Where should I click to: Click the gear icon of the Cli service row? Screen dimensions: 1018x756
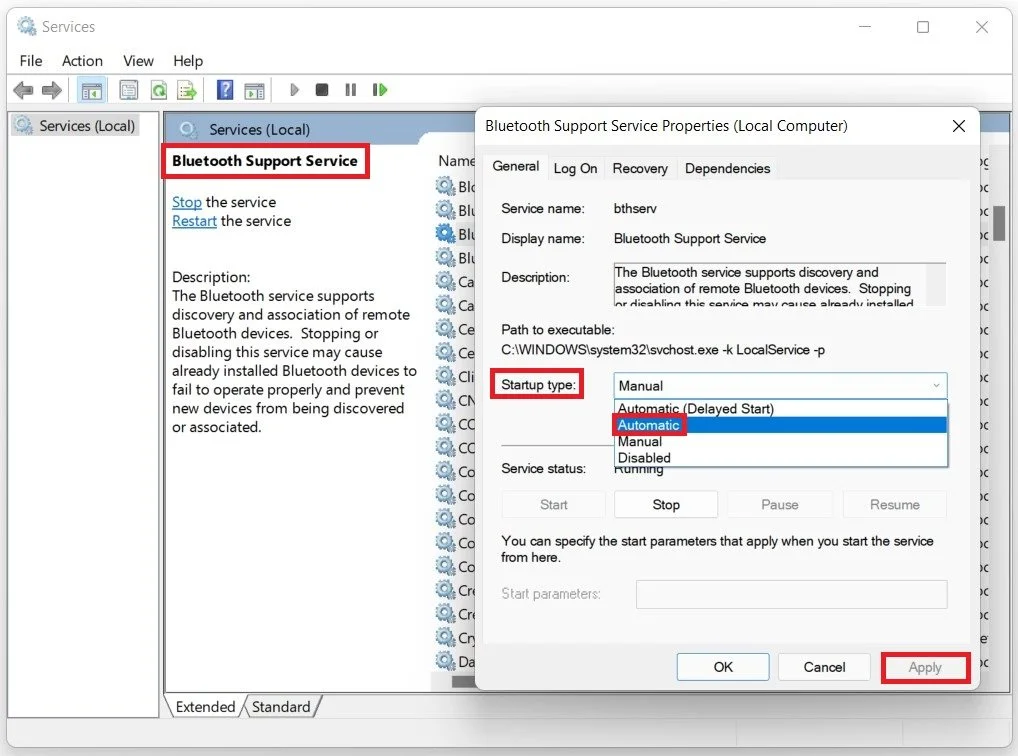click(x=445, y=376)
